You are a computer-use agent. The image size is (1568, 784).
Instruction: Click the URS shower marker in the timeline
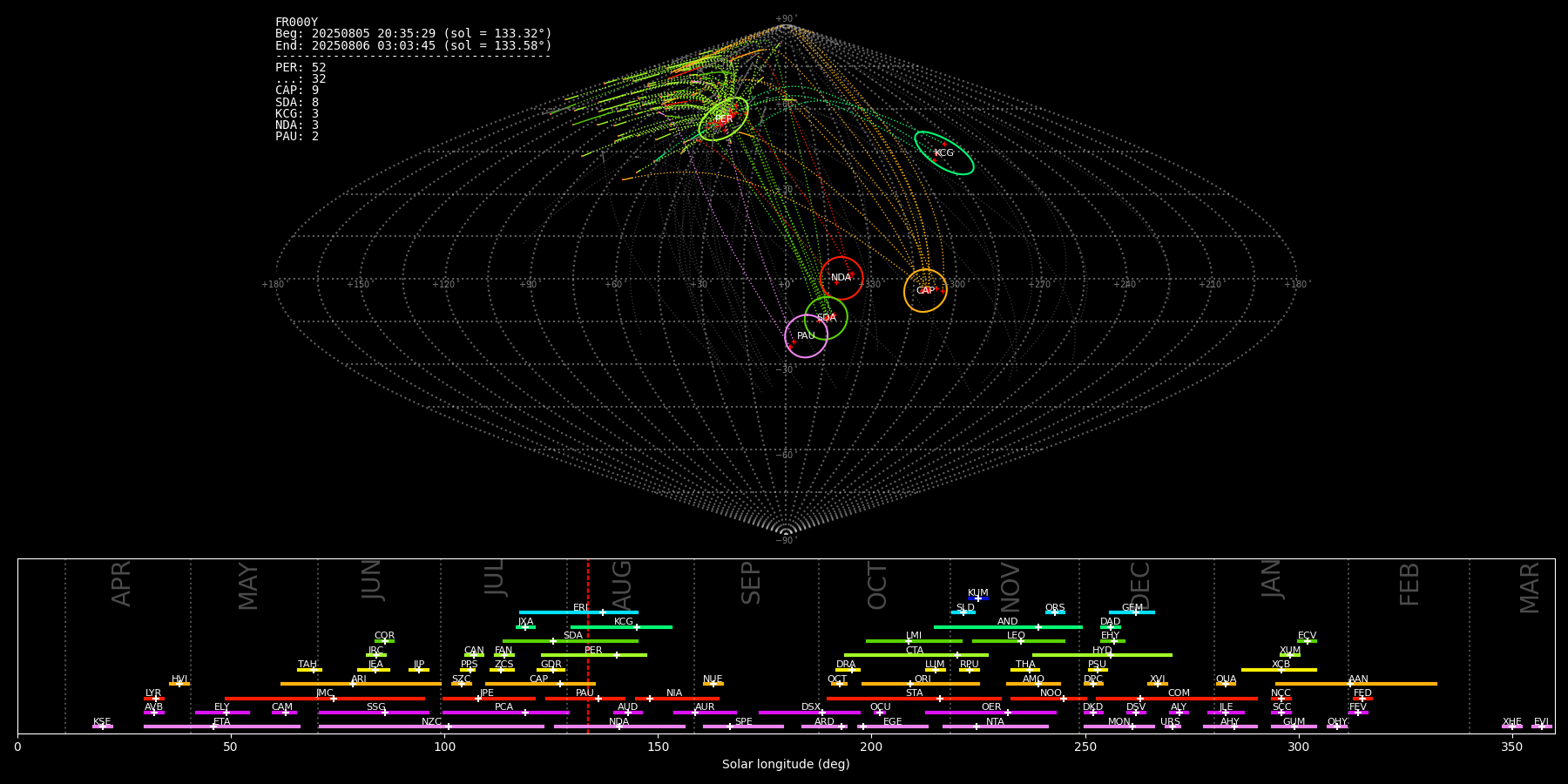pyautogui.click(x=1172, y=727)
